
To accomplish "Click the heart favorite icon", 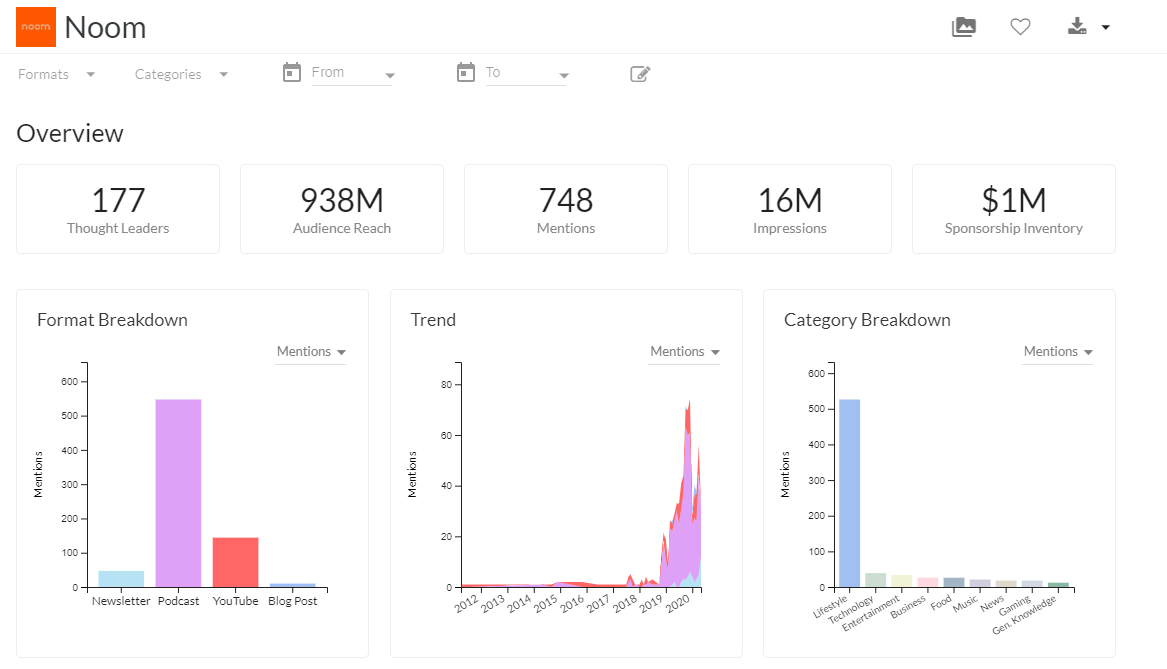I will point(1020,27).
